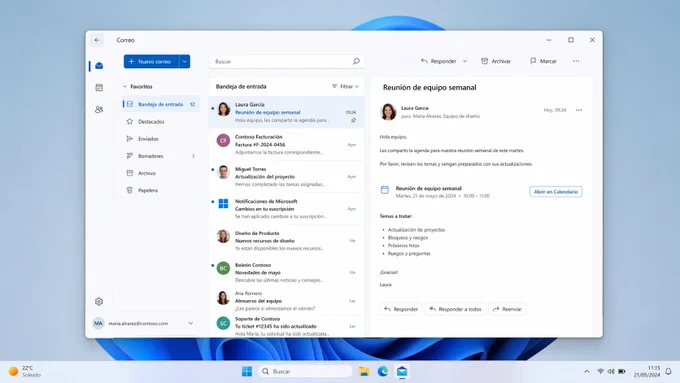
Task: Open Ana Romero's Almuerzo del equipo email
Action: tap(286, 301)
